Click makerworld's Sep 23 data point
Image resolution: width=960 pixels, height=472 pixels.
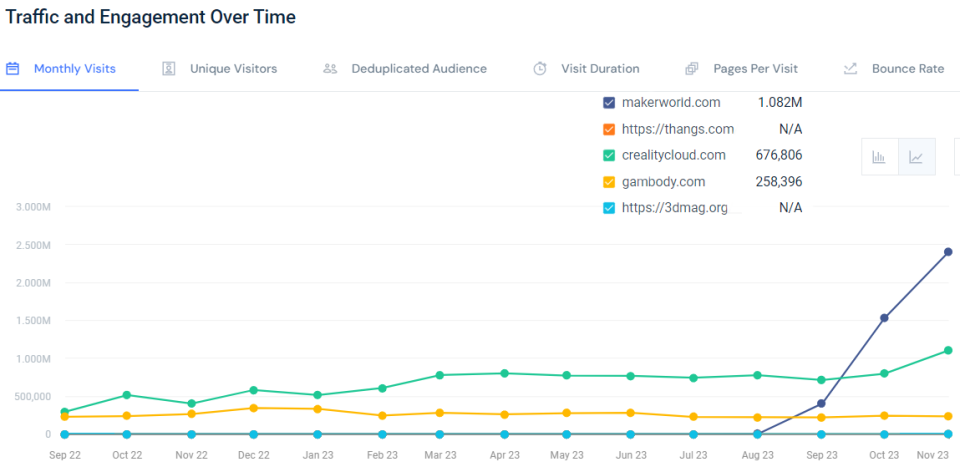click(821, 404)
